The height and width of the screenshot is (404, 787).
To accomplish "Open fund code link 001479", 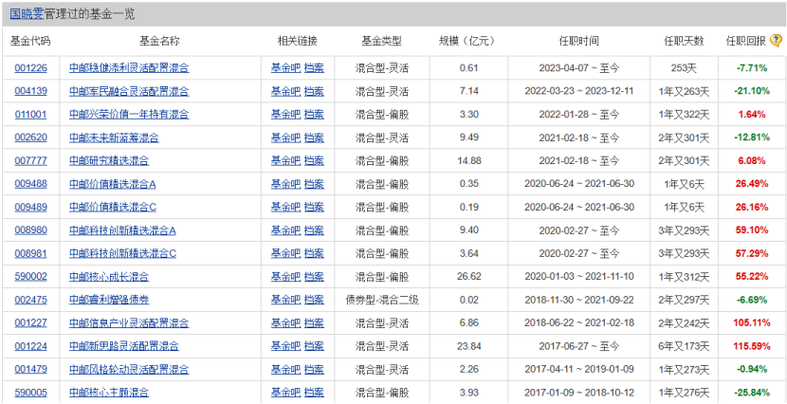I will point(31,369).
